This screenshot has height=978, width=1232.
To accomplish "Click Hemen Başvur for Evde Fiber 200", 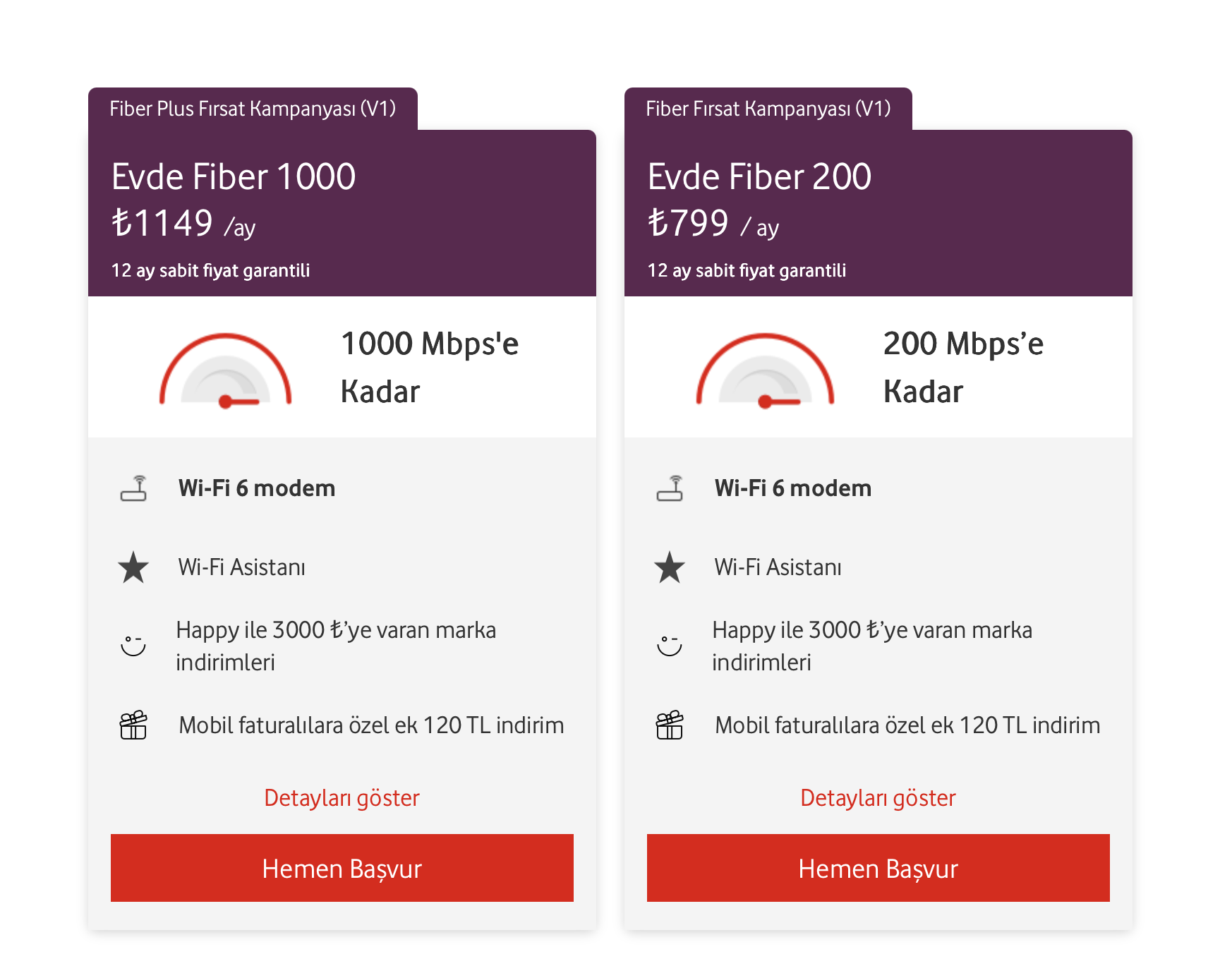I will click(x=878, y=868).
